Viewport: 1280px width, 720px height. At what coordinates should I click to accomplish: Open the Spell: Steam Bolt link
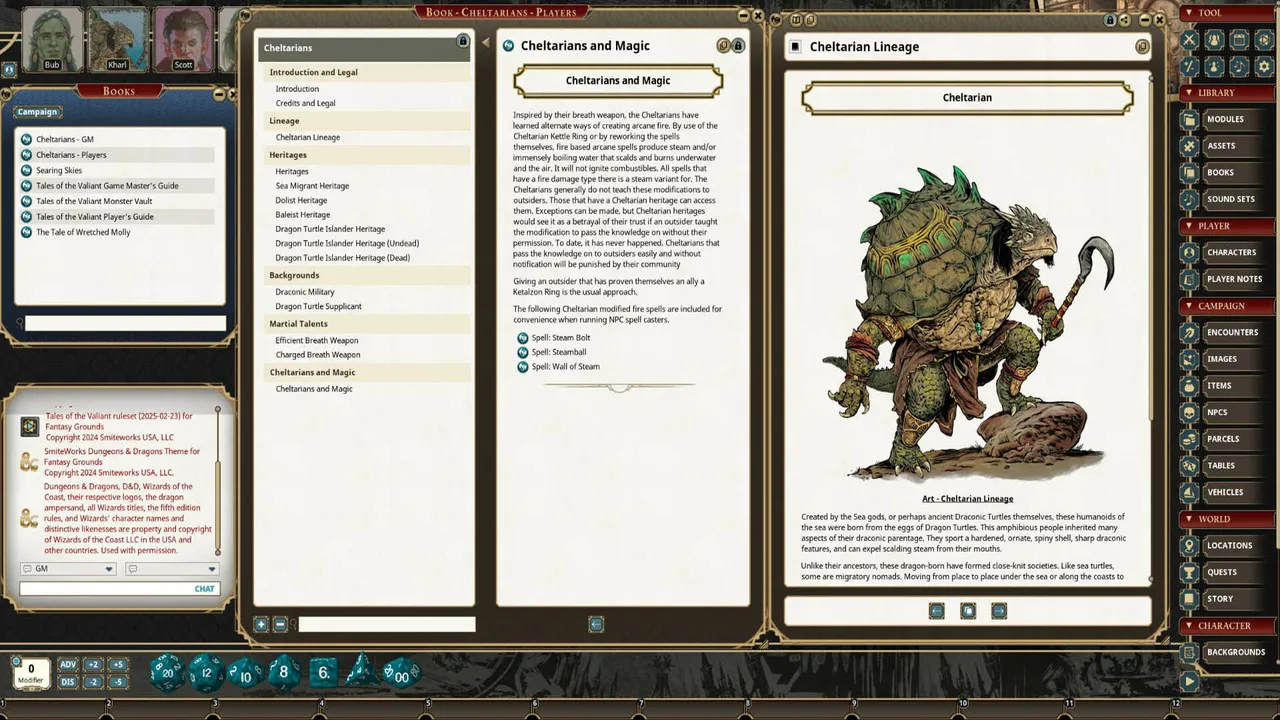coord(561,338)
